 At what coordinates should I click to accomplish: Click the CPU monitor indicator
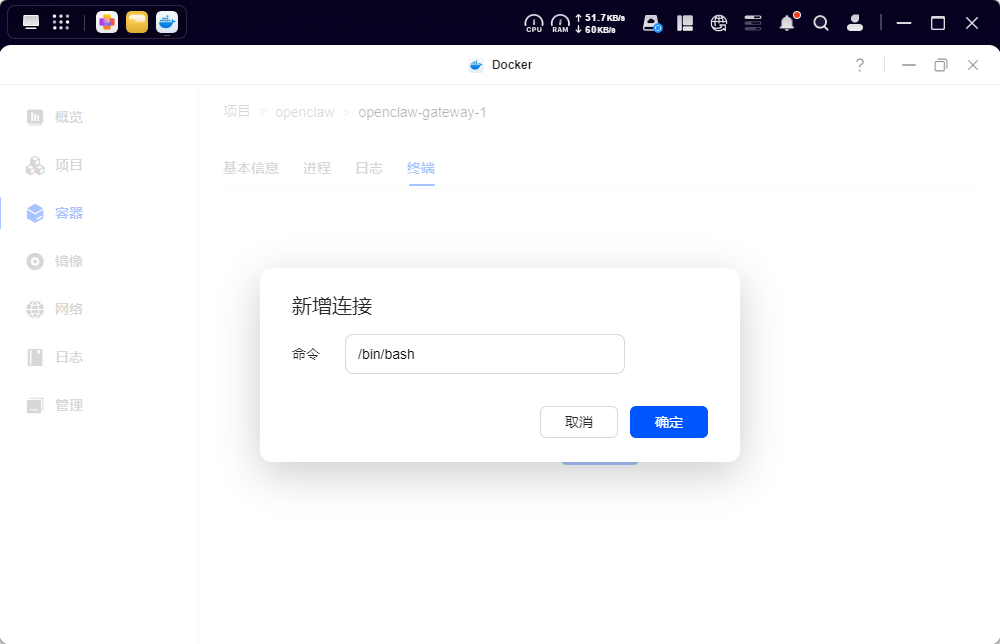tap(533, 22)
